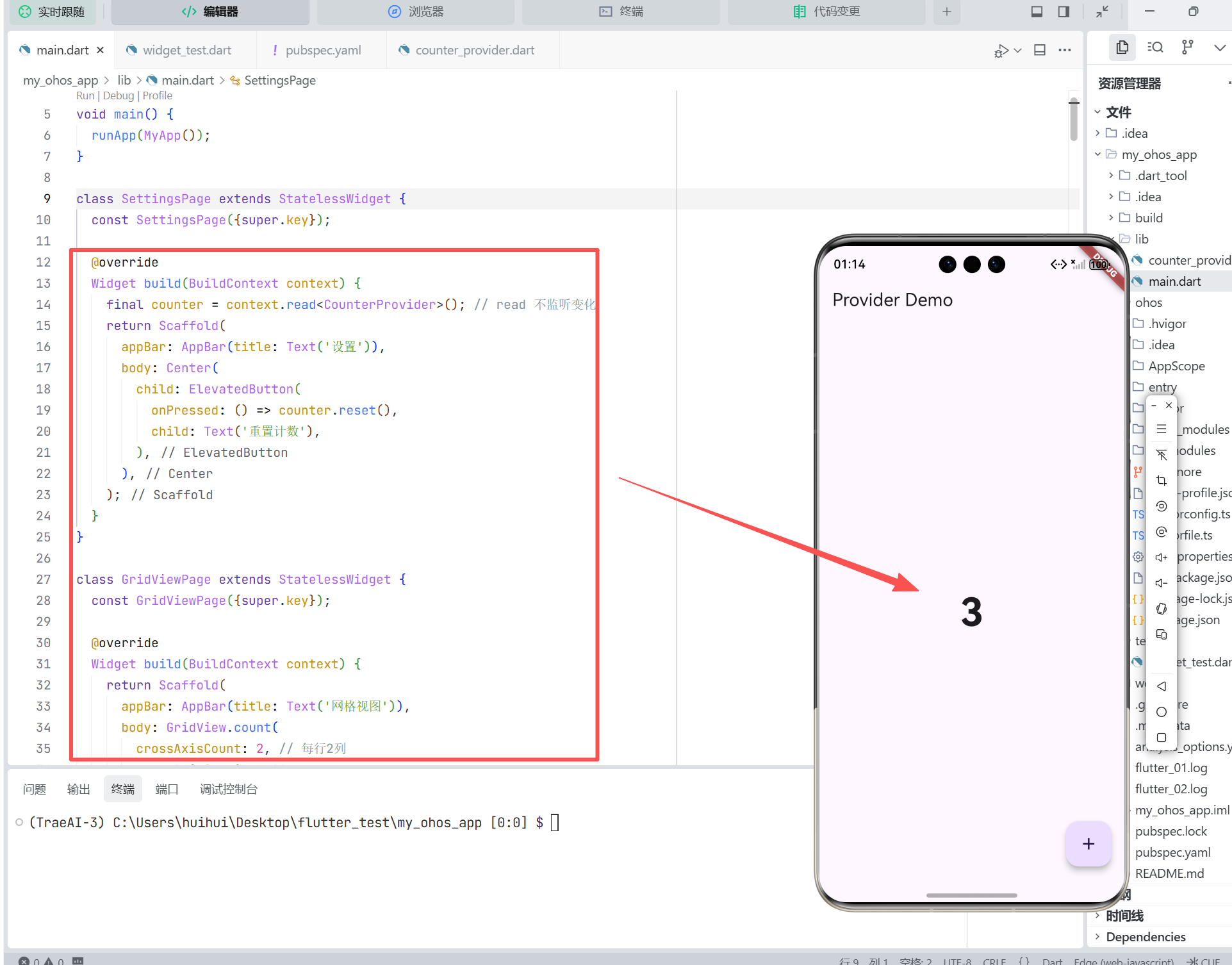The image size is (1232, 965).
Task: Open pubspec.lock in file explorer
Action: click(1170, 831)
